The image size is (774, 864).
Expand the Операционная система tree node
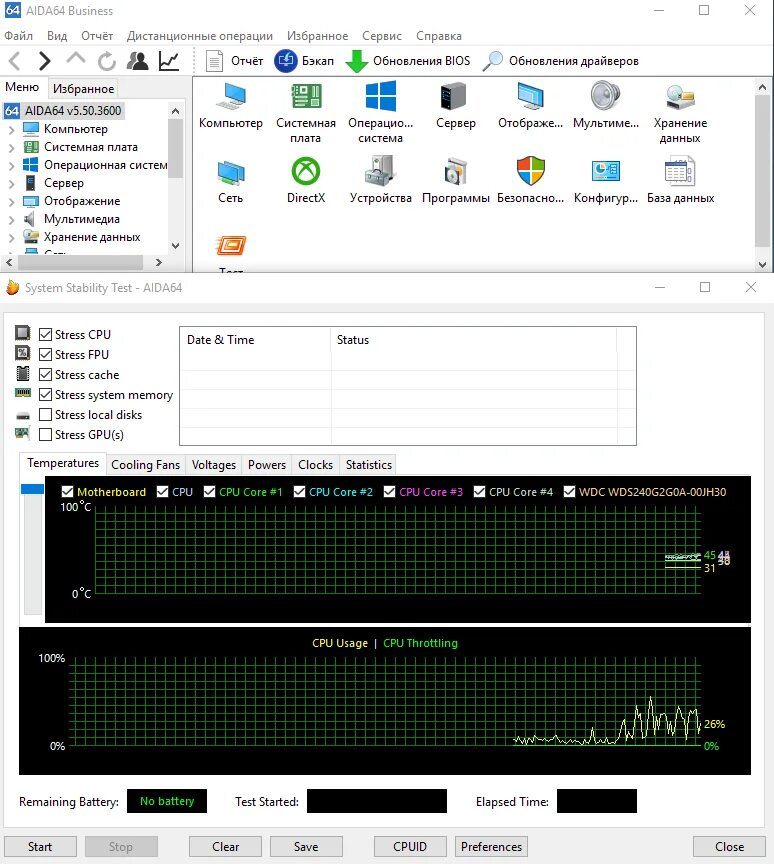[x=12, y=165]
